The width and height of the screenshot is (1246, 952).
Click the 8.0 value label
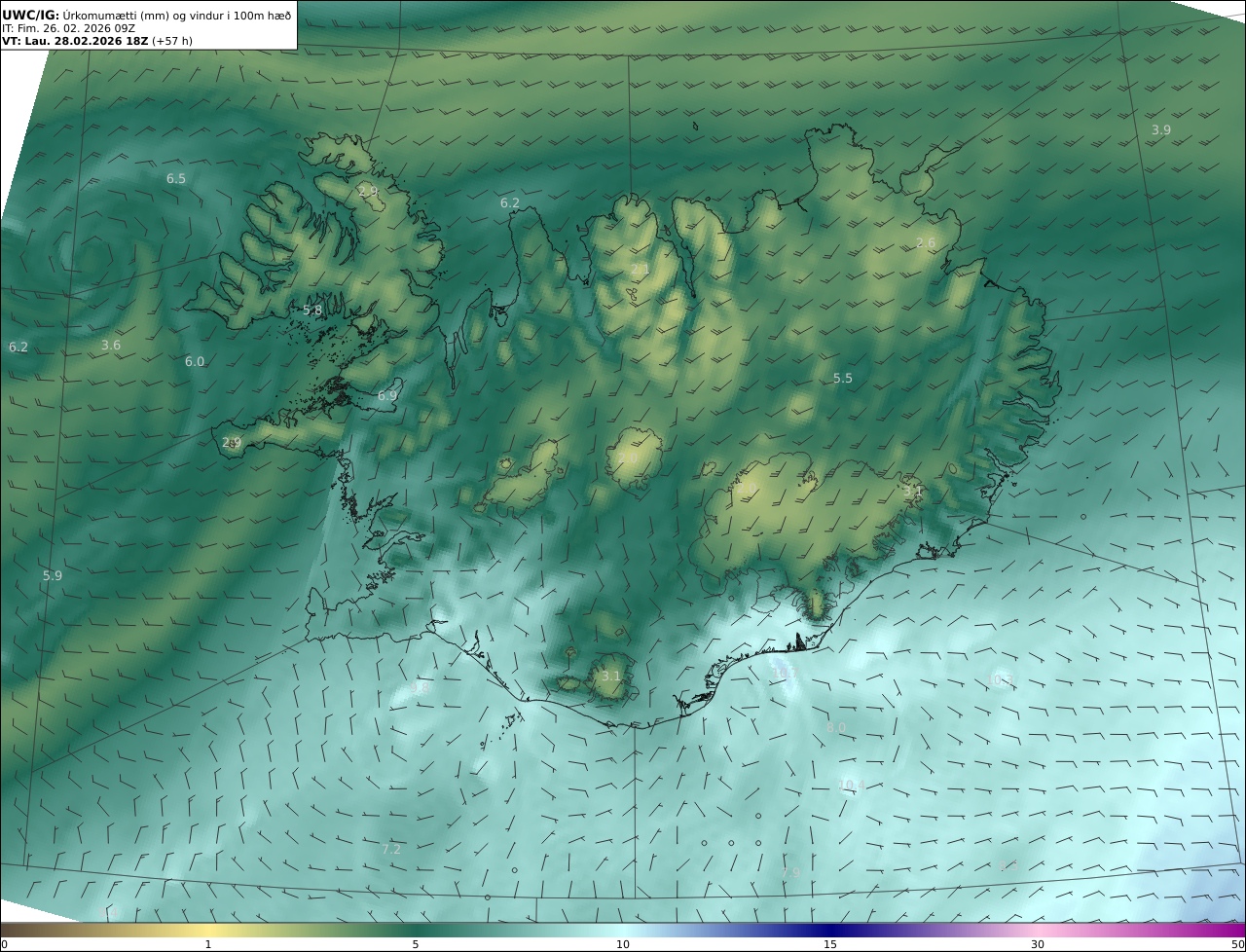click(x=836, y=728)
